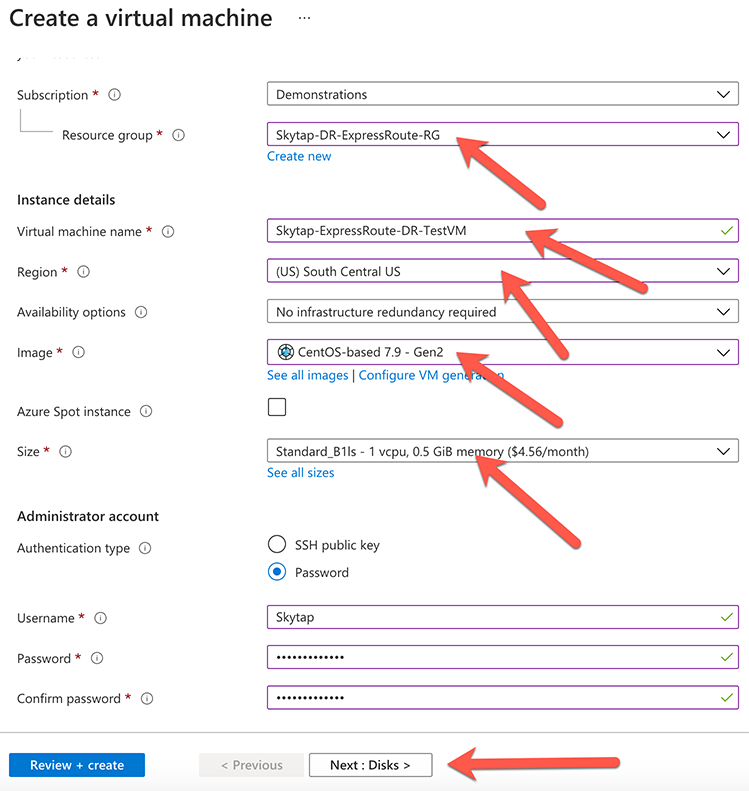The width and height of the screenshot is (749, 791).
Task: Show info tooltip for Availability options
Action: pyautogui.click(x=141, y=312)
